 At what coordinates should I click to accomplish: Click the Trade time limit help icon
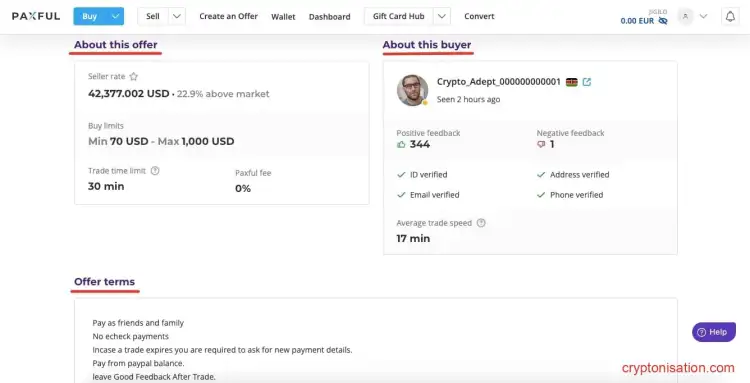[155, 171]
